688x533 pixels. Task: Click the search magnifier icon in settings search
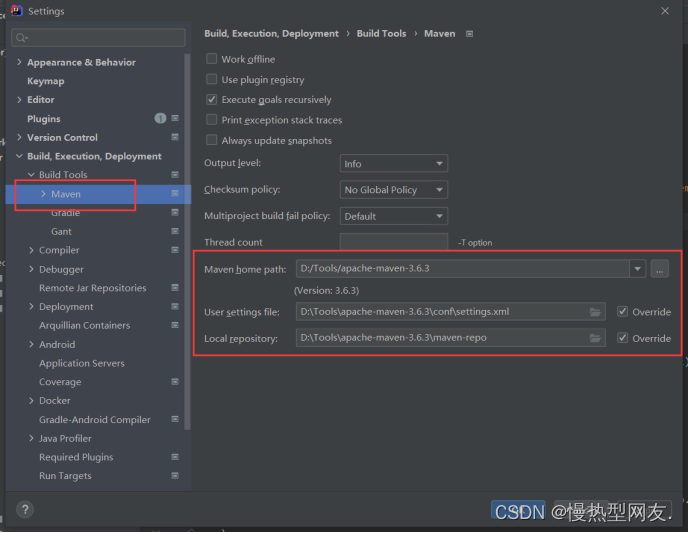22,38
